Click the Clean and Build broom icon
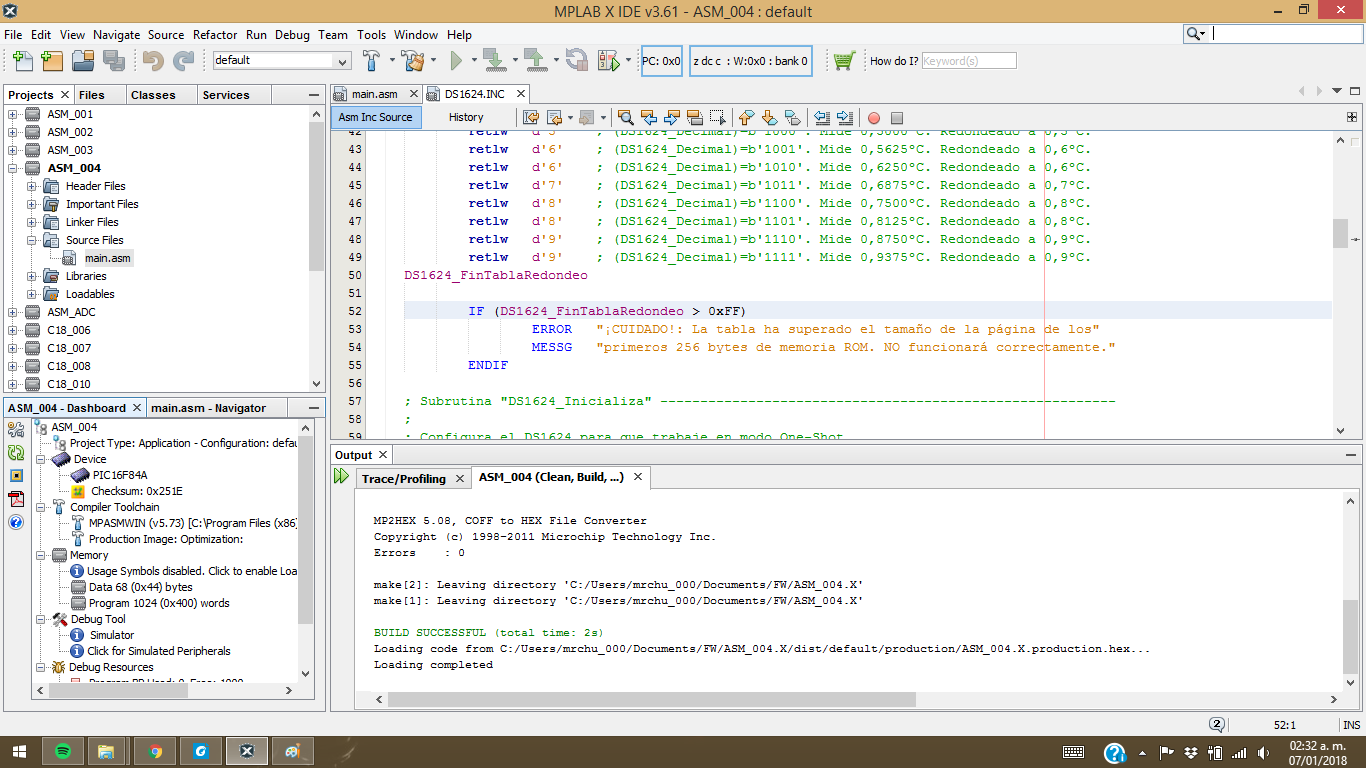1366x768 pixels. [413, 60]
